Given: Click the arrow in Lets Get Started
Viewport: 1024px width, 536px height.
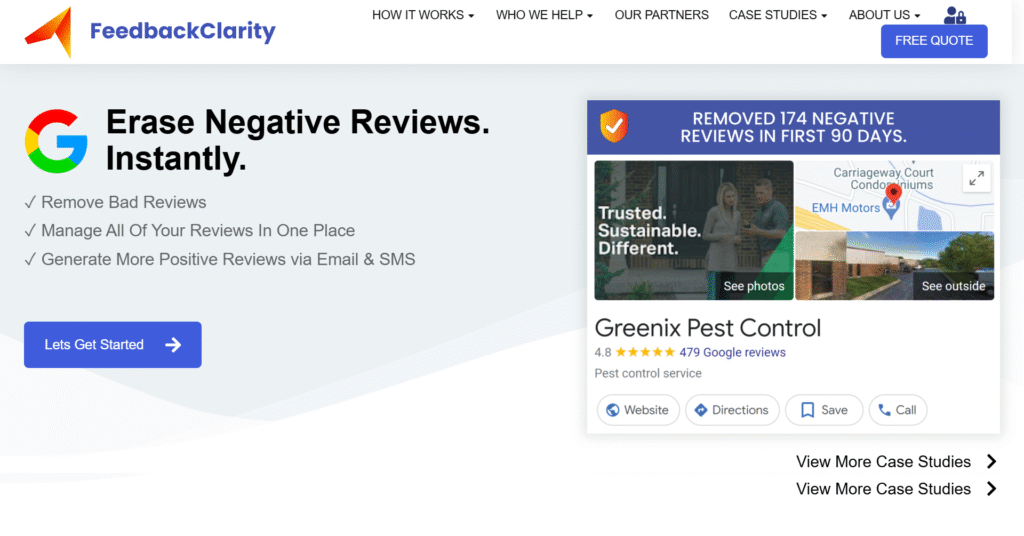Looking at the screenshot, I should pyautogui.click(x=173, y=345).
